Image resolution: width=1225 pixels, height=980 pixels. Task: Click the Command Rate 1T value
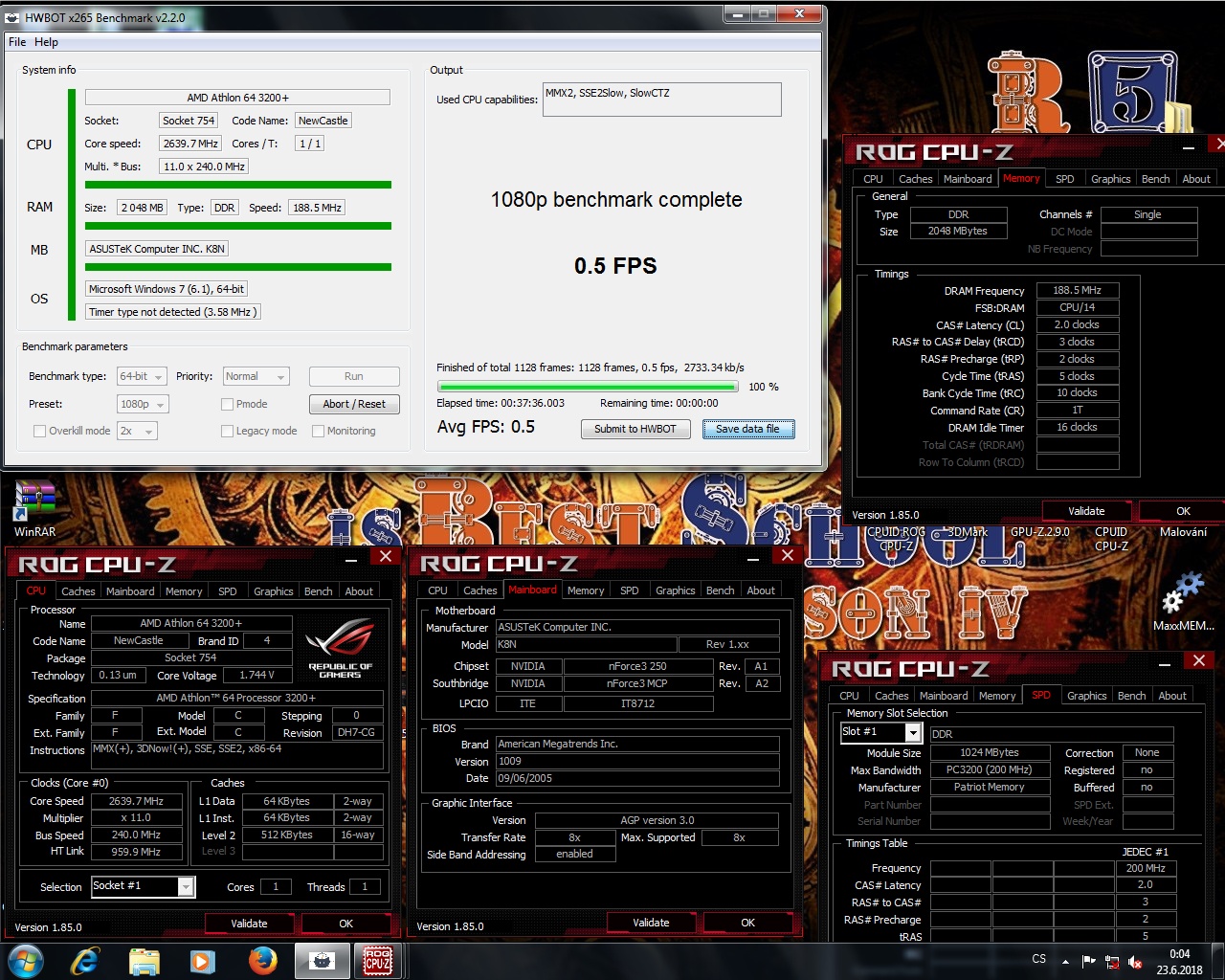point(1078,410)
